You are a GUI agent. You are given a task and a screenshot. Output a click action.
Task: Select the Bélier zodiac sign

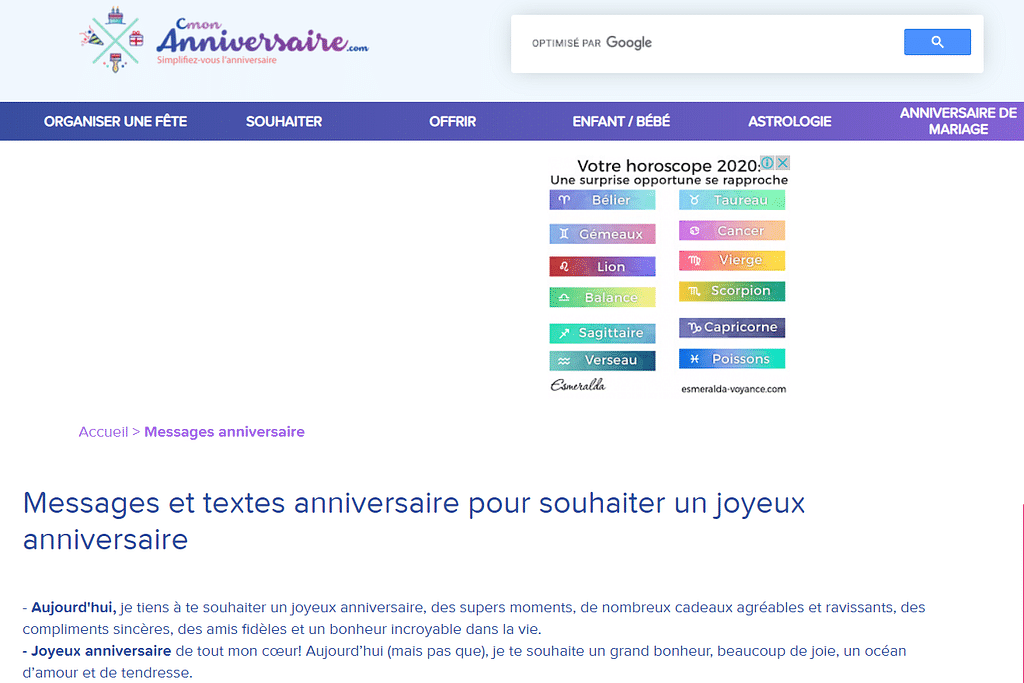pyautogui.click(x=602, y=200)
